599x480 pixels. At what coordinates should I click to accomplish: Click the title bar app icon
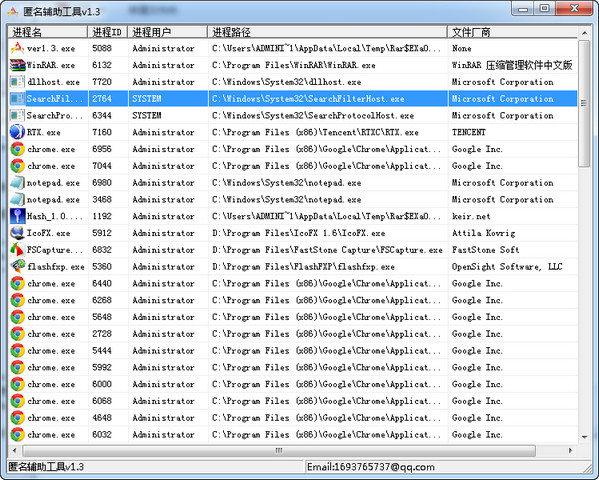13,11
